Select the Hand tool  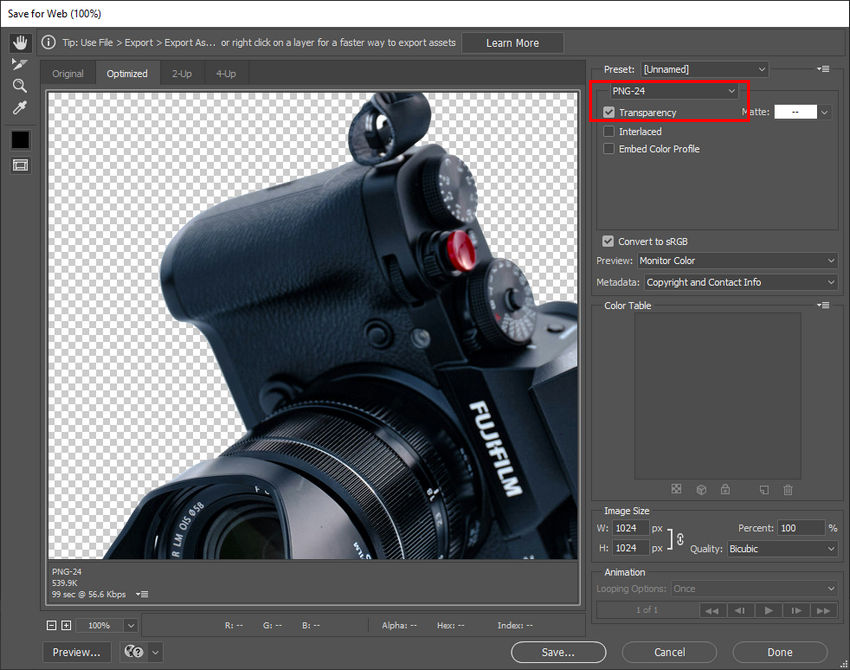21,43
